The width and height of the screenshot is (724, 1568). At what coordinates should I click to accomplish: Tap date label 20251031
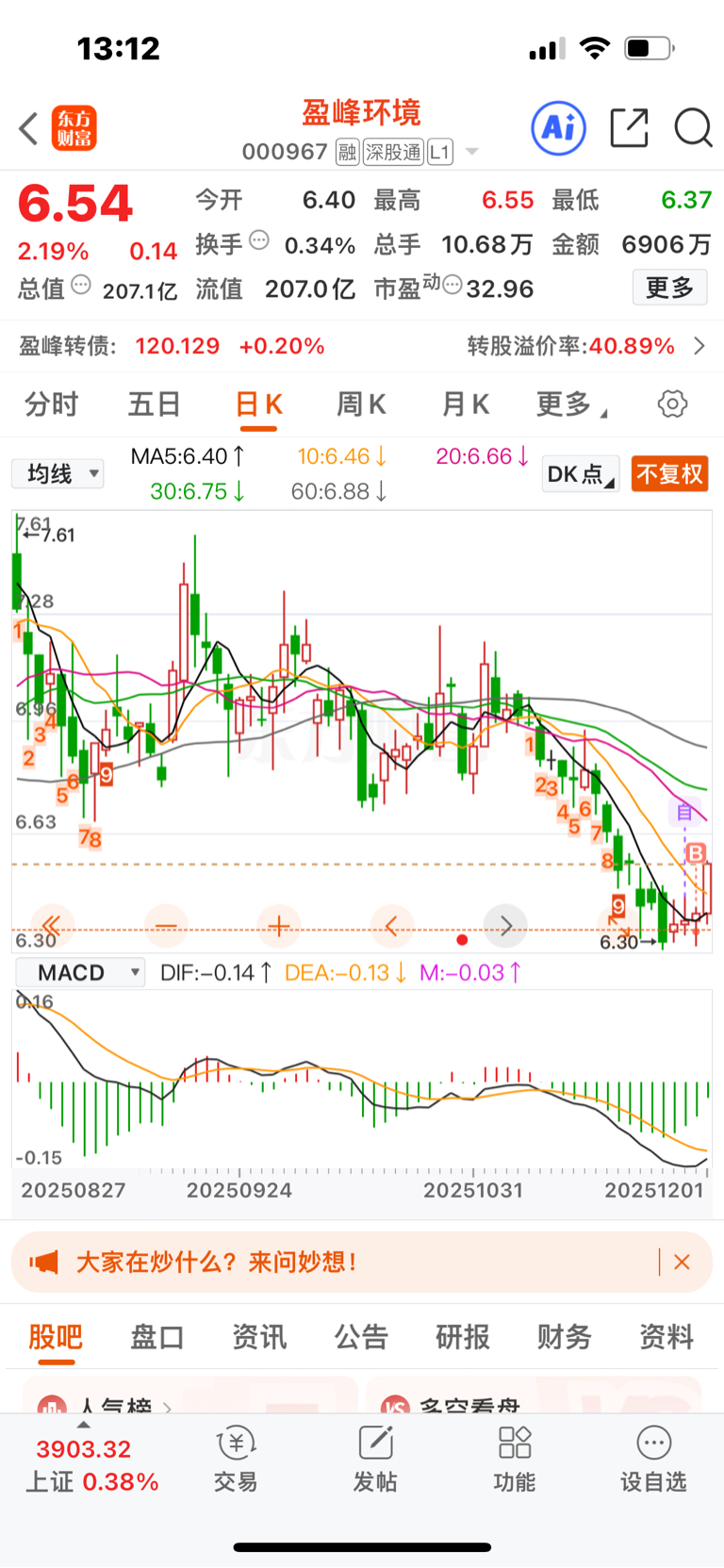pos(473,1191)
